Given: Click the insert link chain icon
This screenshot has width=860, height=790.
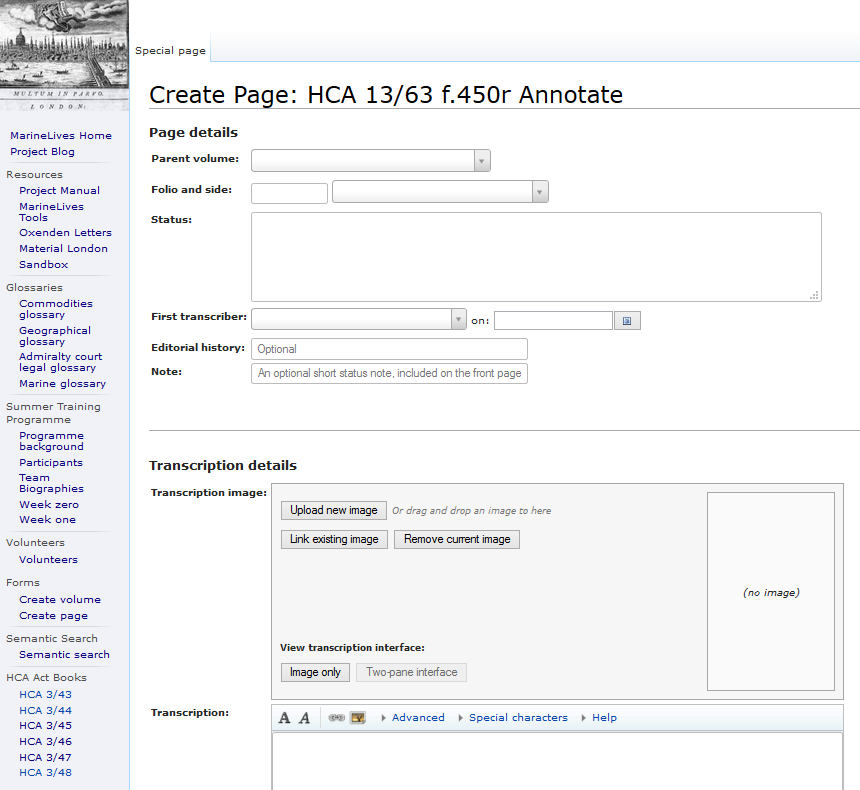Looking at the screenshot, I should [337, 718].
